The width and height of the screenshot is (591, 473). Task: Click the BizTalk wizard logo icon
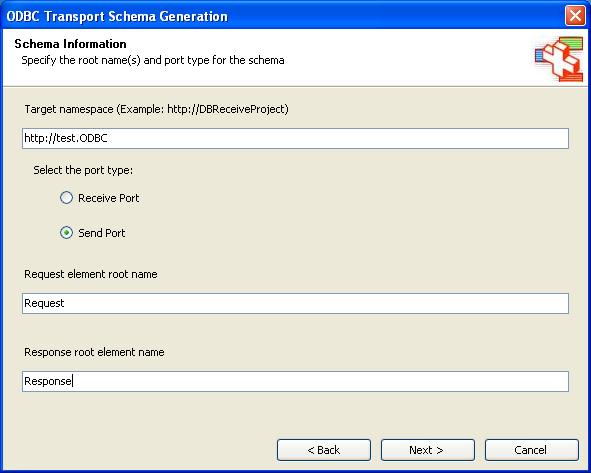pos(559,58)
